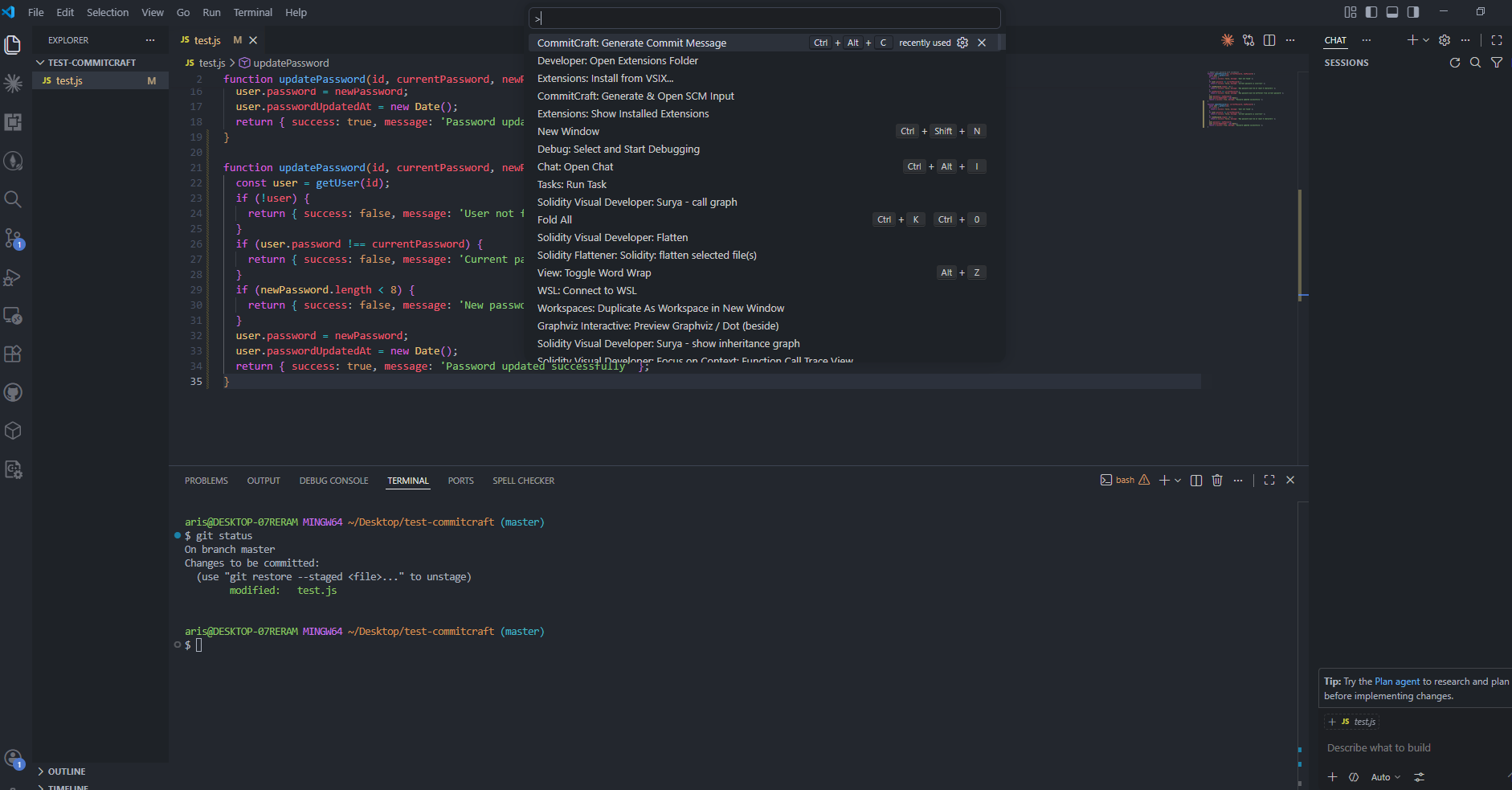Split the terminal
Image resolution: width=1512 pixels, height=790 pixels.
point(1196,481)
